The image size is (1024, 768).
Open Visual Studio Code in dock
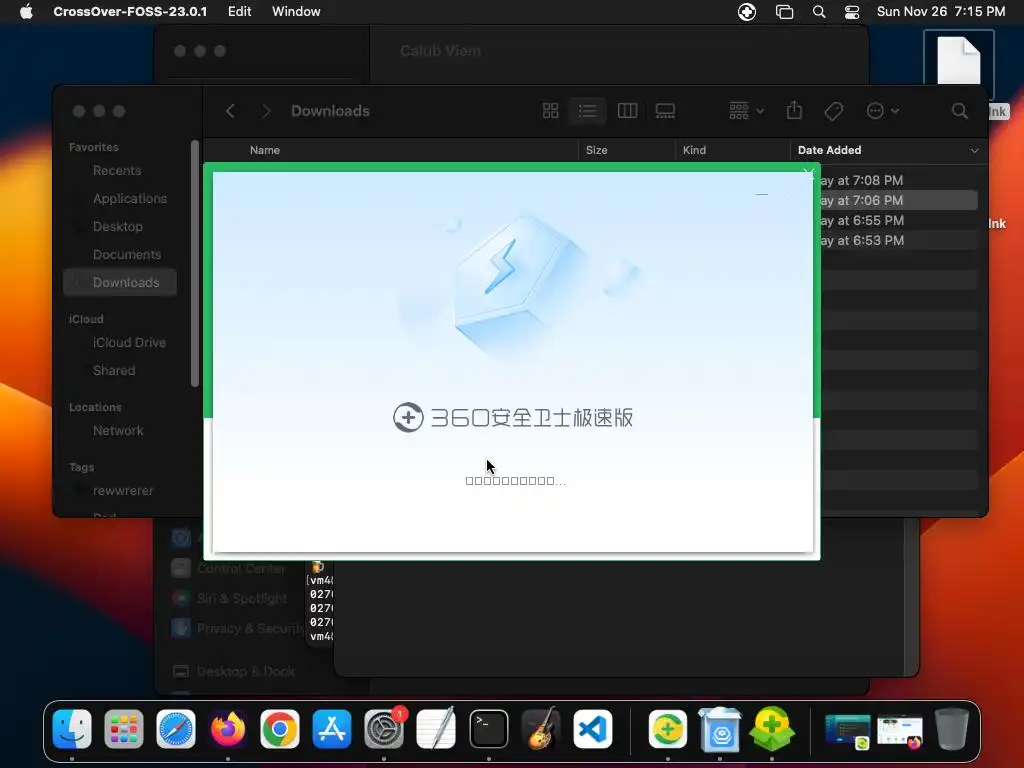click(593, 729)
